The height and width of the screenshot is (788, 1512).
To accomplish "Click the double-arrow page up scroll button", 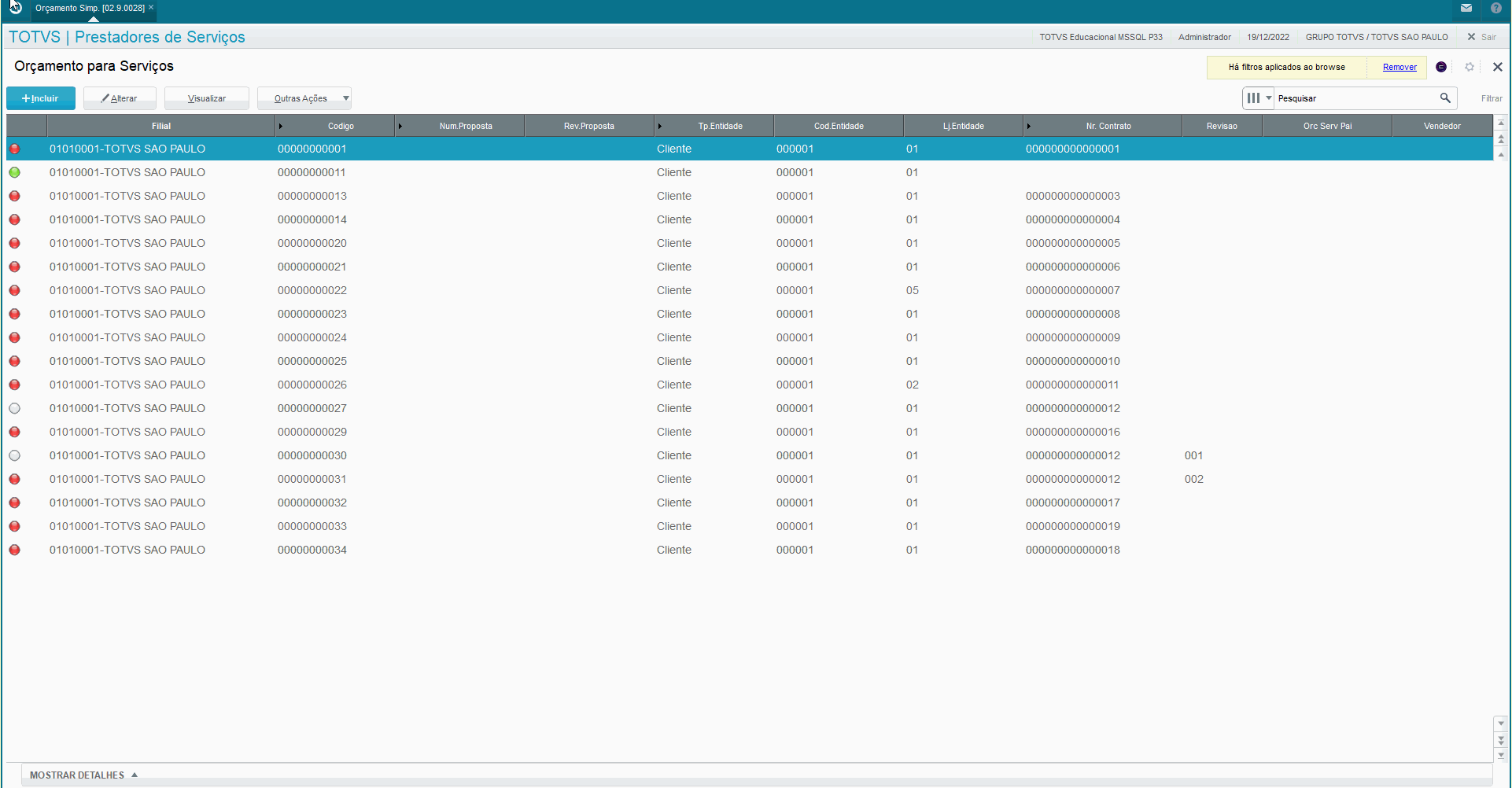I will click(x=1501, y=138).
